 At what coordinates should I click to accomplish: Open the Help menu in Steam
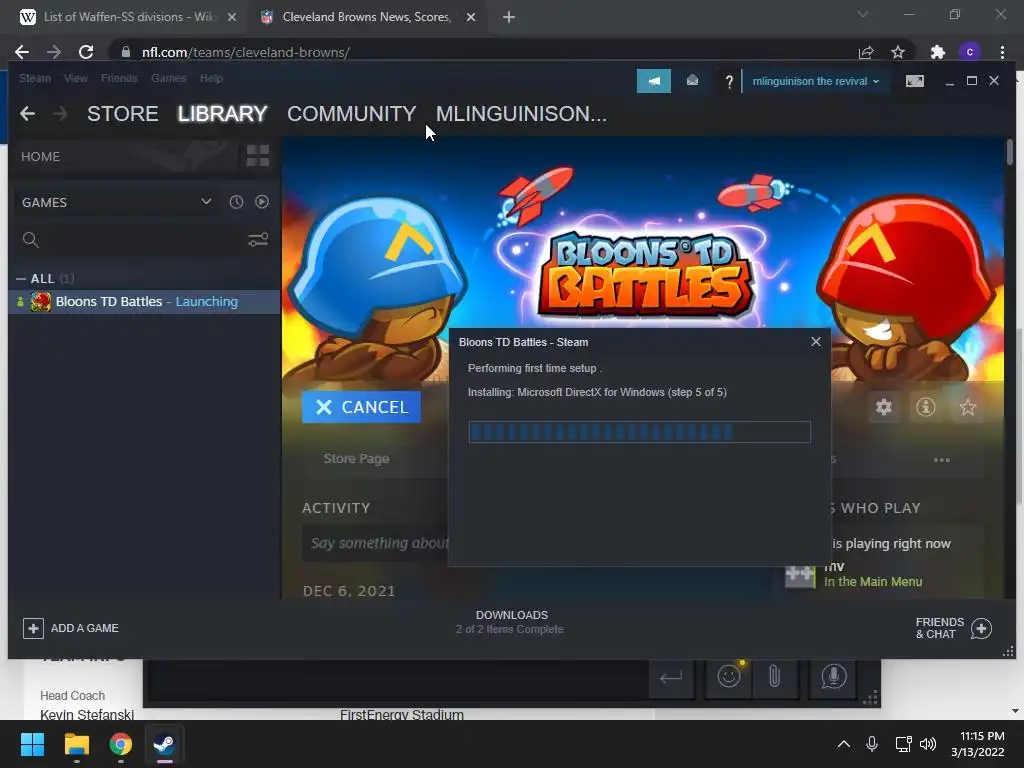211,78
